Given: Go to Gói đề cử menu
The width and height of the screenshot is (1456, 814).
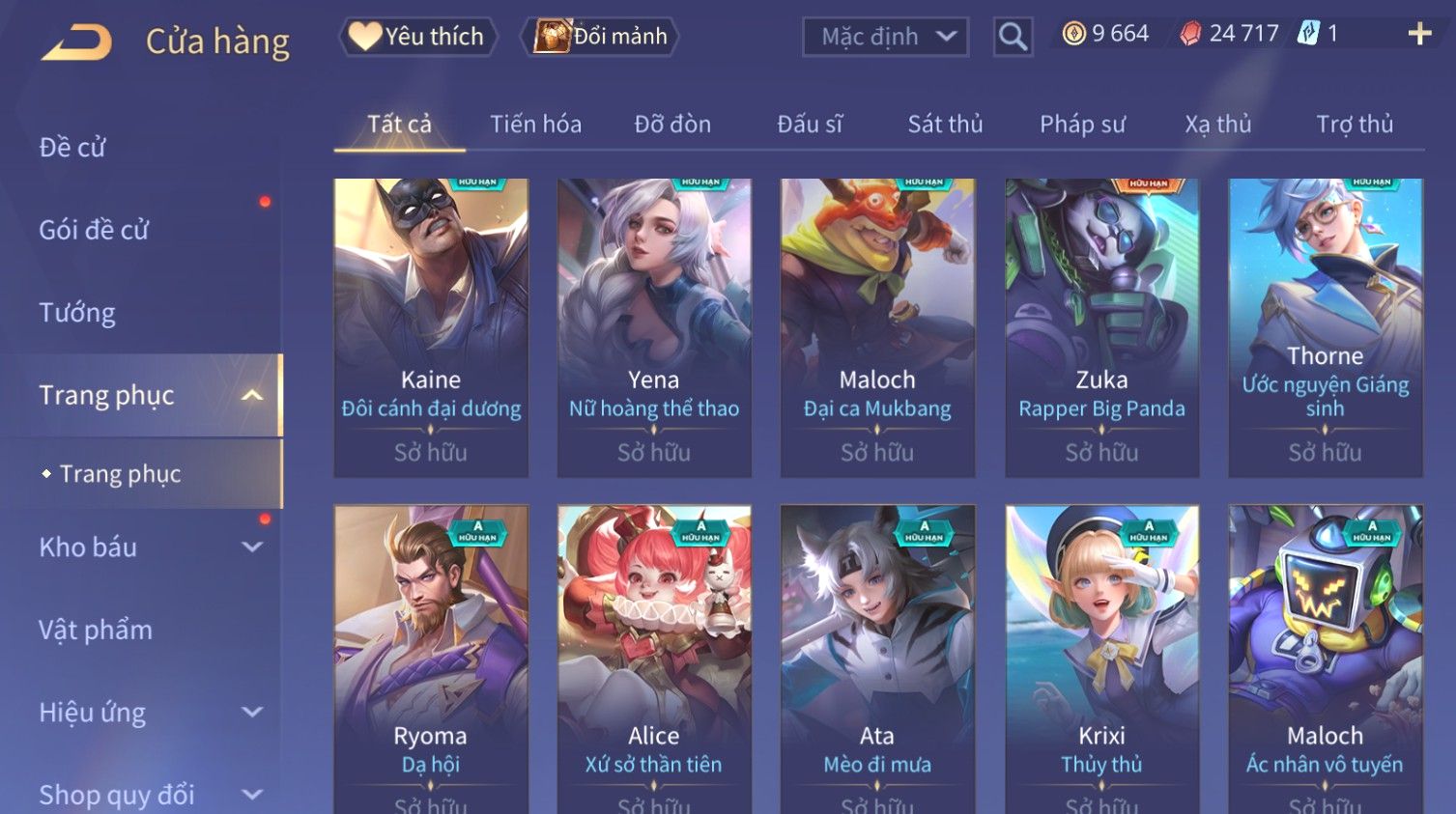Looking at the screenshot, I should click(x=94, y=230).
